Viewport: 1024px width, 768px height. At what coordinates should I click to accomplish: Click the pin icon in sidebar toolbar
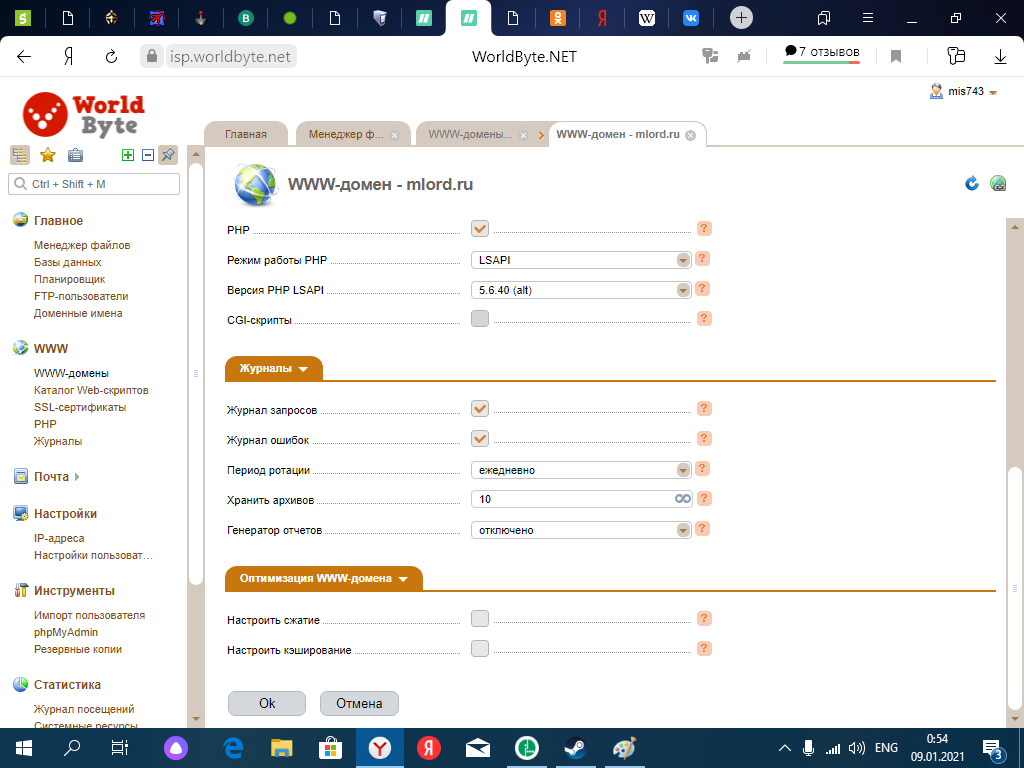(168, 155)
